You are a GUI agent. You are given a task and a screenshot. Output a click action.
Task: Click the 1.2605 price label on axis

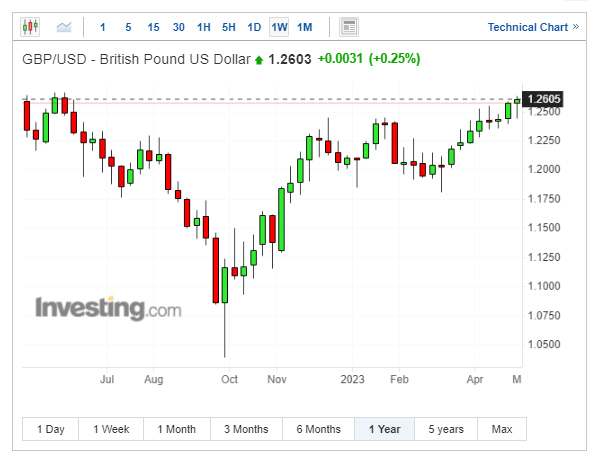(543, 99)
